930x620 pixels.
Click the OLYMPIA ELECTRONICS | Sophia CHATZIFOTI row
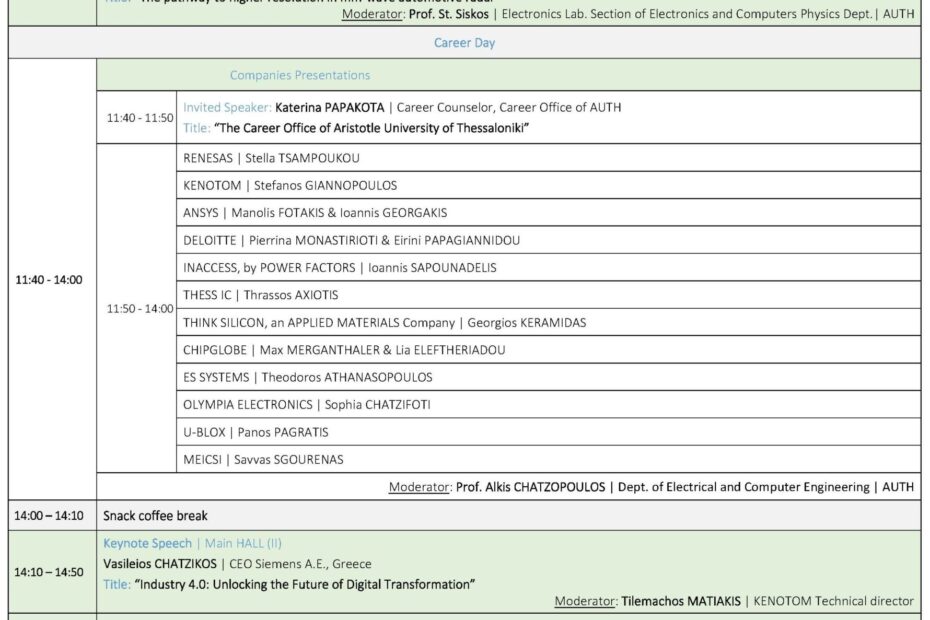[548, 405]
